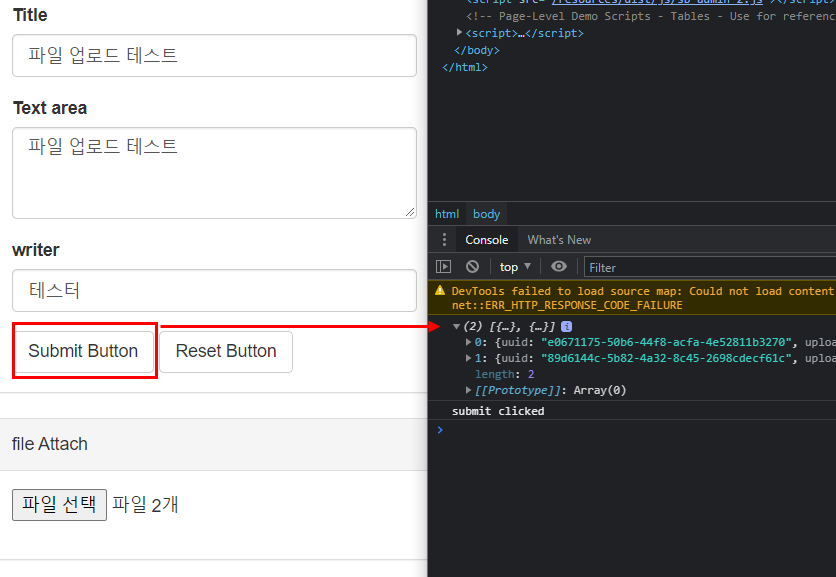Image resolution: width=836 pixels, height=577 pixels.
Task: Expand array item 0 with uuid e0671175
Action: tap(468, 342)
